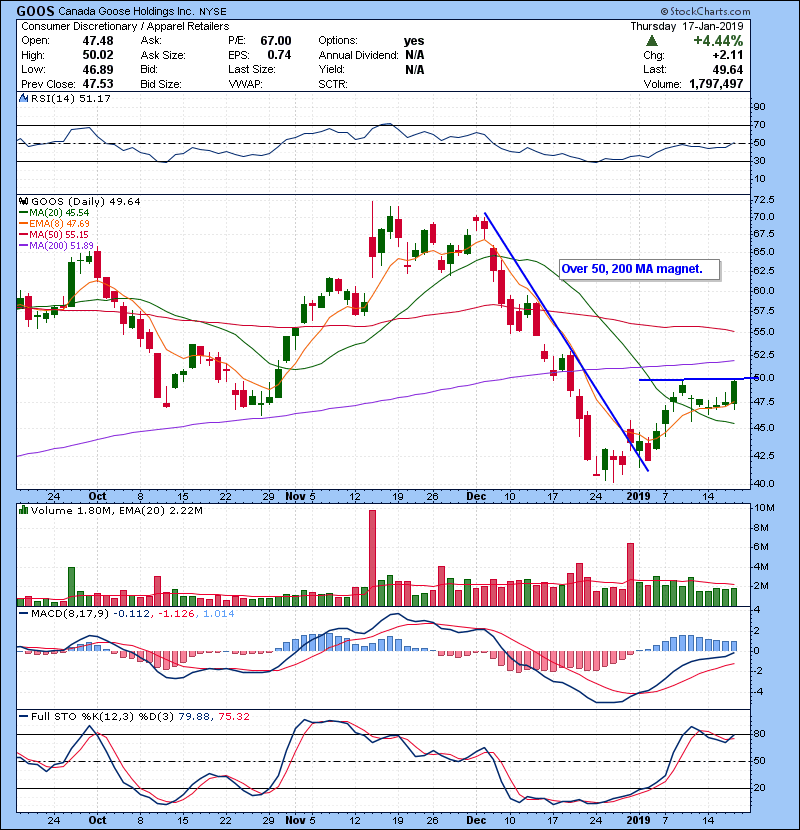Click the 'Dec' label on price chart axis
This screenshot has width=800, height=830.
click(476, 497)
